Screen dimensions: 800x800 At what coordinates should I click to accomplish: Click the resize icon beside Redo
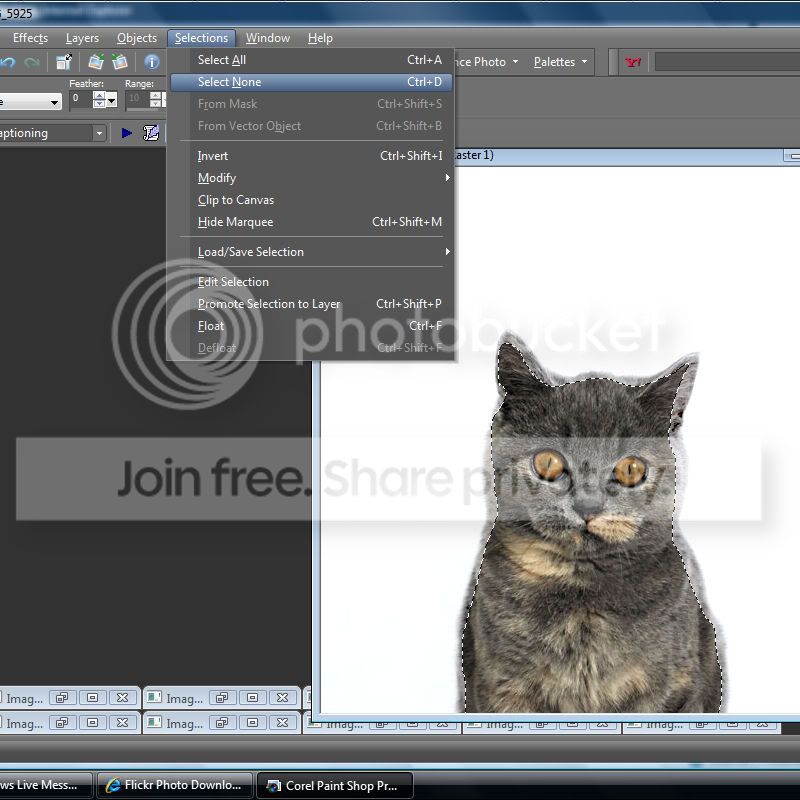[63, 62]
